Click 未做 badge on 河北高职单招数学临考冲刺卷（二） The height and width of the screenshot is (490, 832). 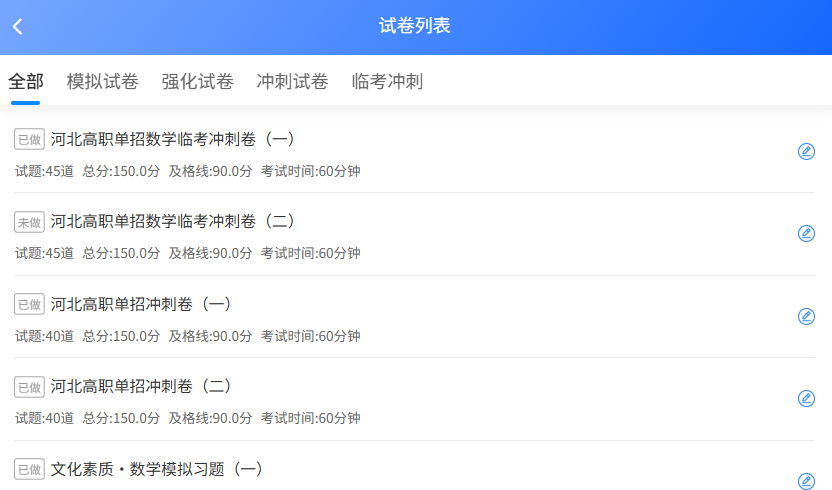pyautogui.click(x=29, y=221)
